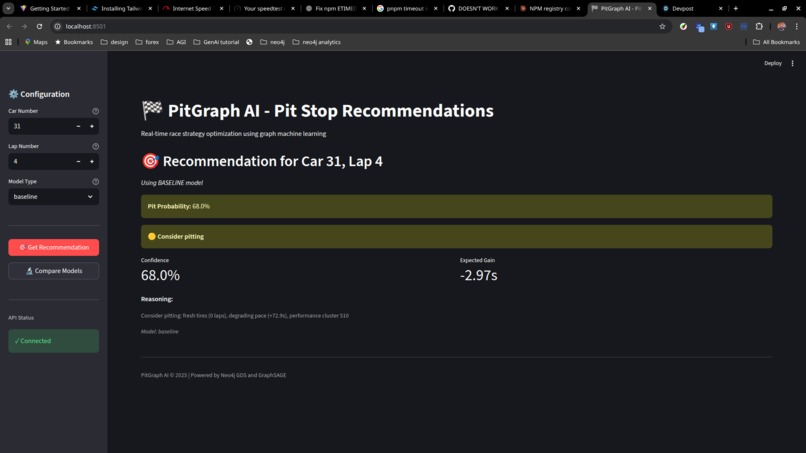Screen dimensions: 806x453
Task: Go back with the browser back arrow
Action: [x=9, y=26]
